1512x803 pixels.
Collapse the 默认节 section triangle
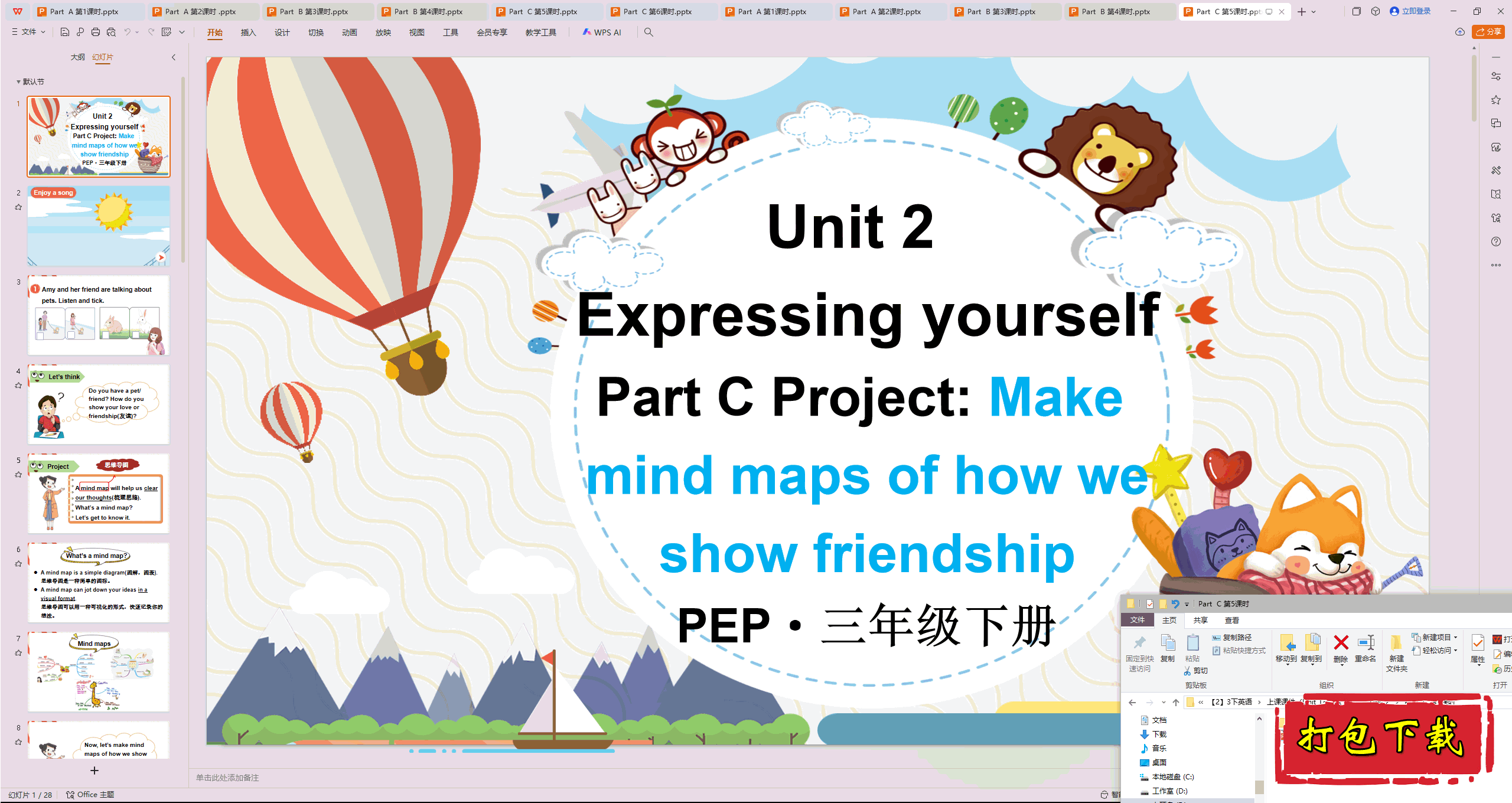click(x=18, y=82)
